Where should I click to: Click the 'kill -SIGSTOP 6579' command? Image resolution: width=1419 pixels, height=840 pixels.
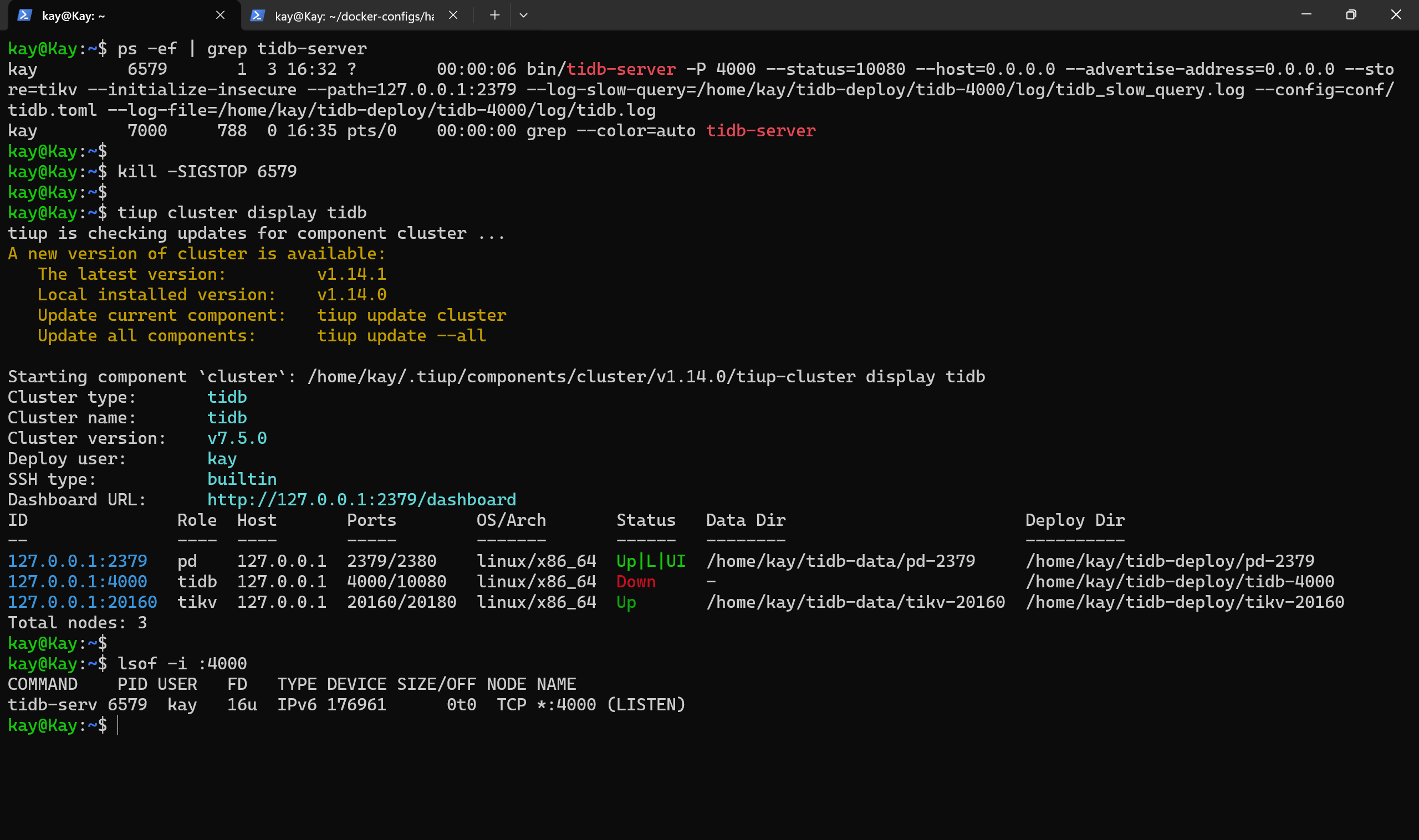click(x=207, y=172)
